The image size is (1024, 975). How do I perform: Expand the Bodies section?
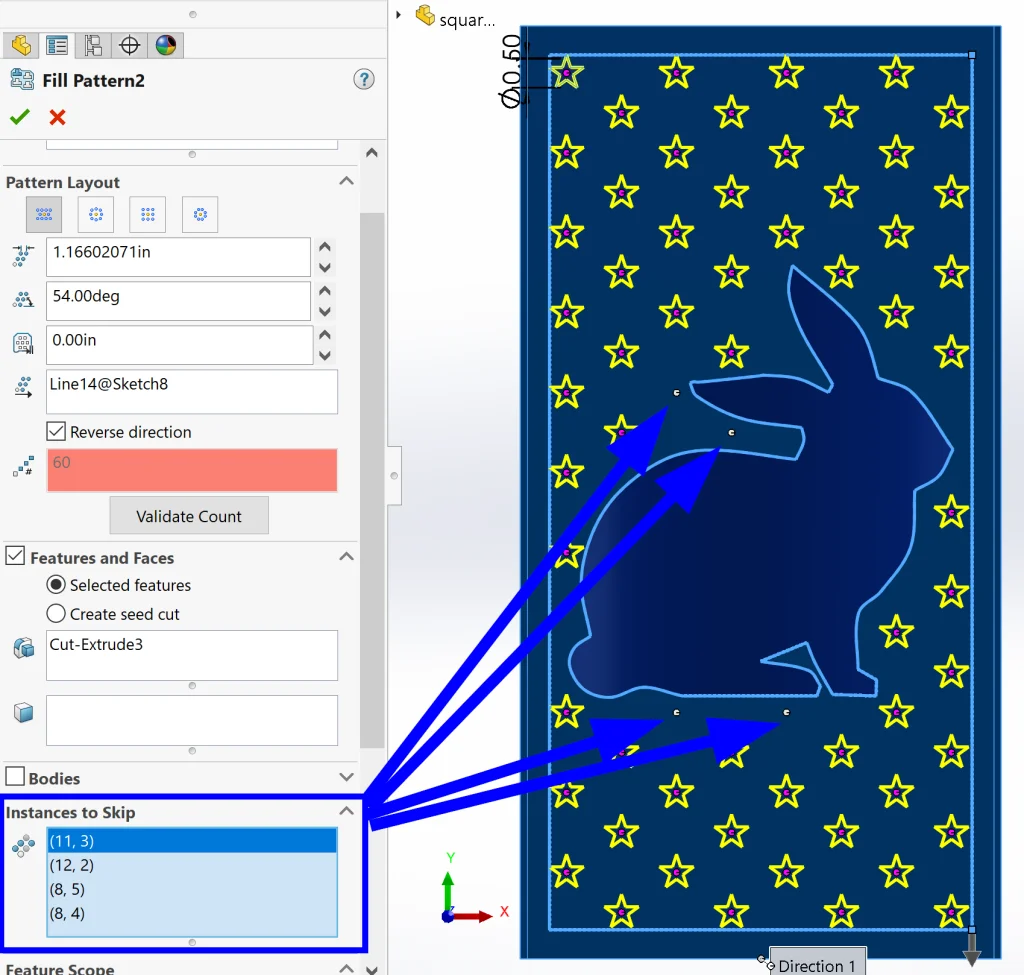[x=347, y=777]
